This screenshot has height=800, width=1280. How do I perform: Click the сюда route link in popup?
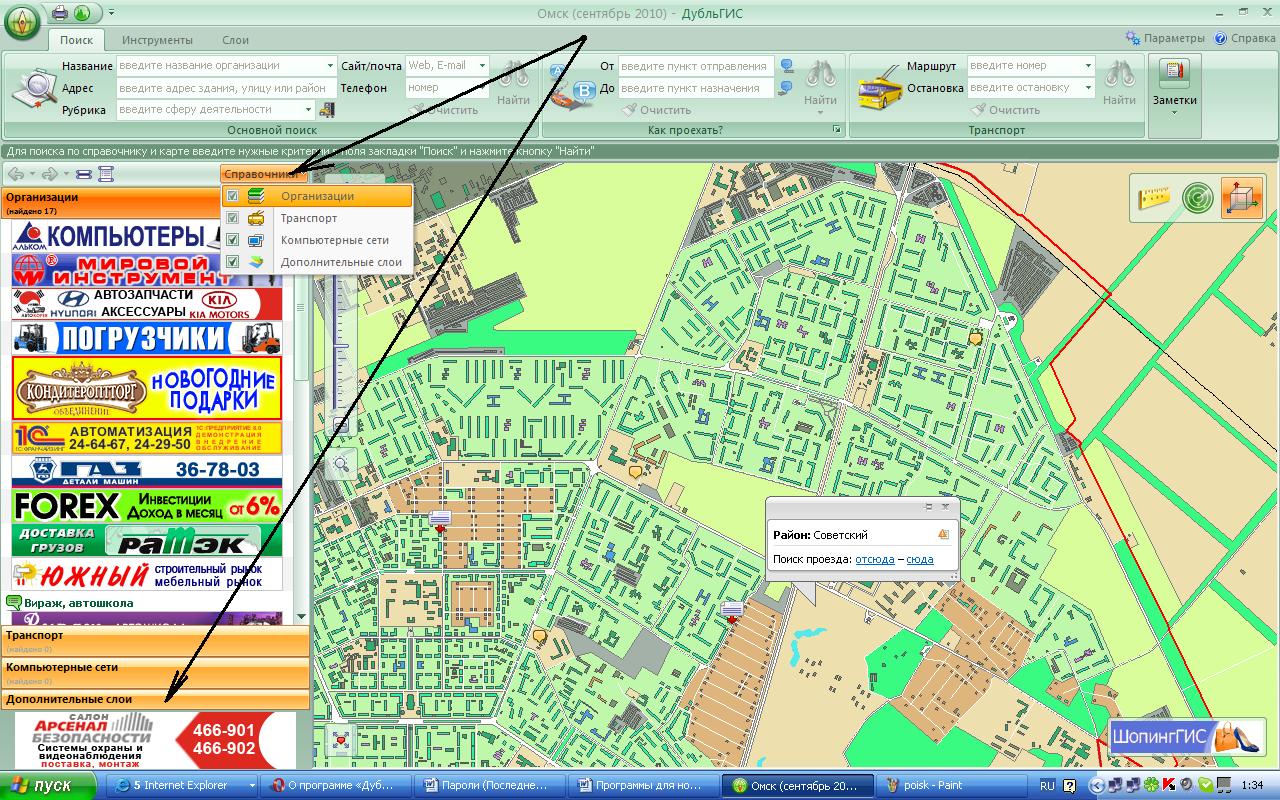pos(920,559)
